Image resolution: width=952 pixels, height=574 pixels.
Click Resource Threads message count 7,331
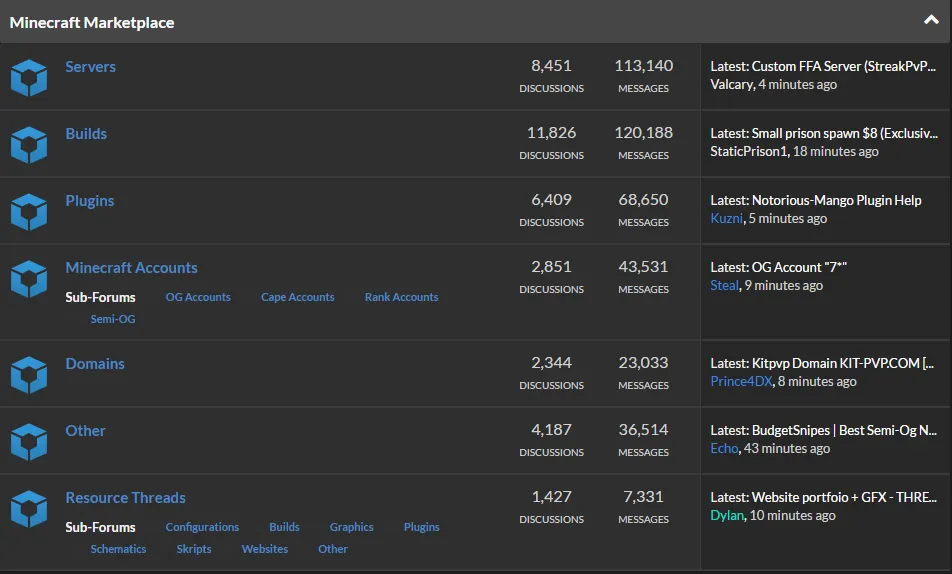tap(644, 497)
